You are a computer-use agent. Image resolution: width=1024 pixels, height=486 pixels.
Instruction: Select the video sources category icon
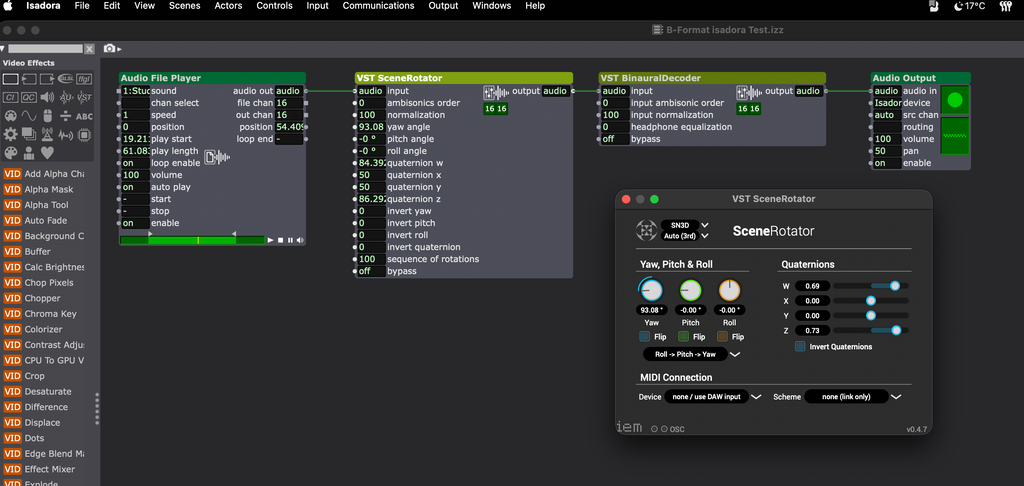(29, 79)
